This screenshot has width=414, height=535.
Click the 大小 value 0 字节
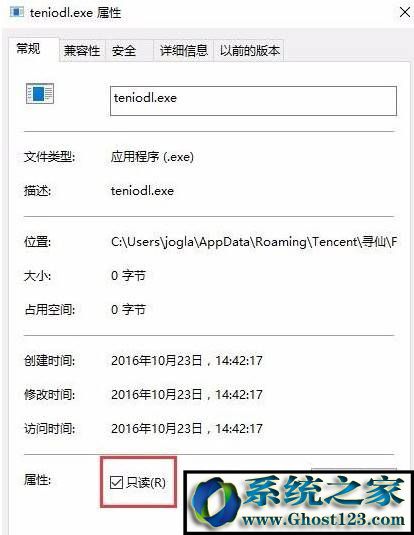[x=128, y=276]
